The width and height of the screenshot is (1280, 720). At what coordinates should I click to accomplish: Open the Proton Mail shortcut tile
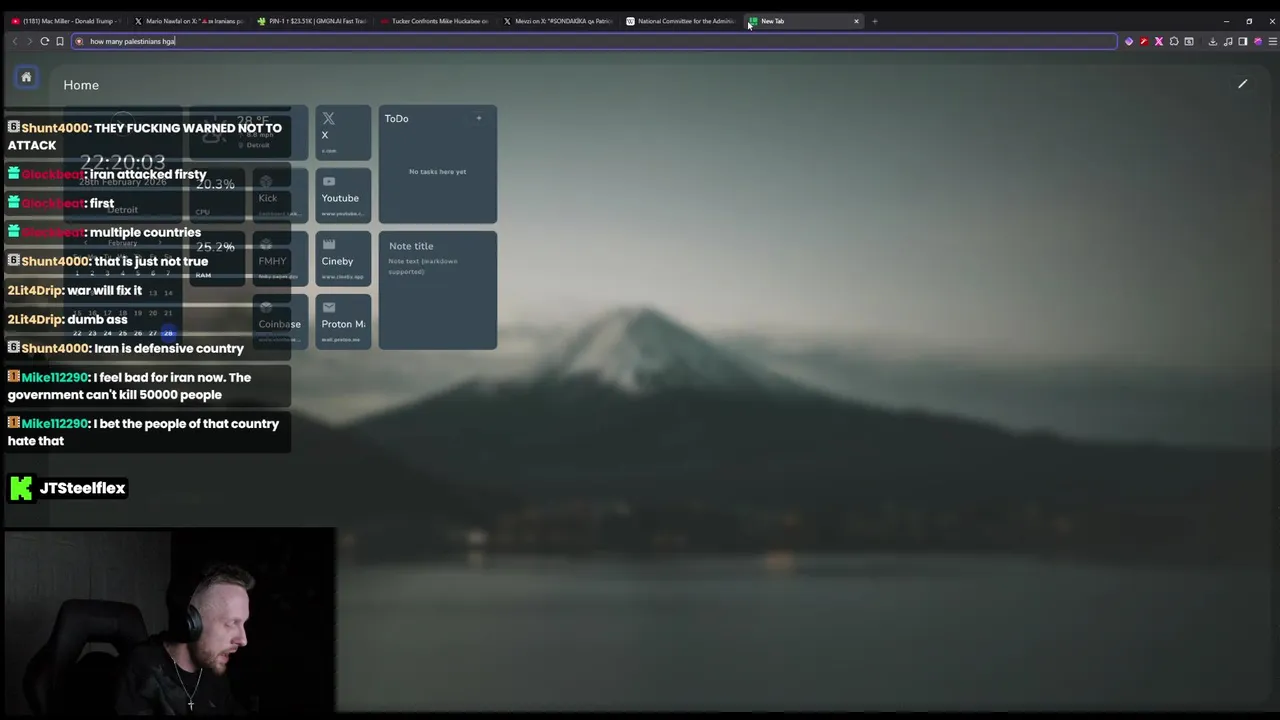tap(343, 322)
